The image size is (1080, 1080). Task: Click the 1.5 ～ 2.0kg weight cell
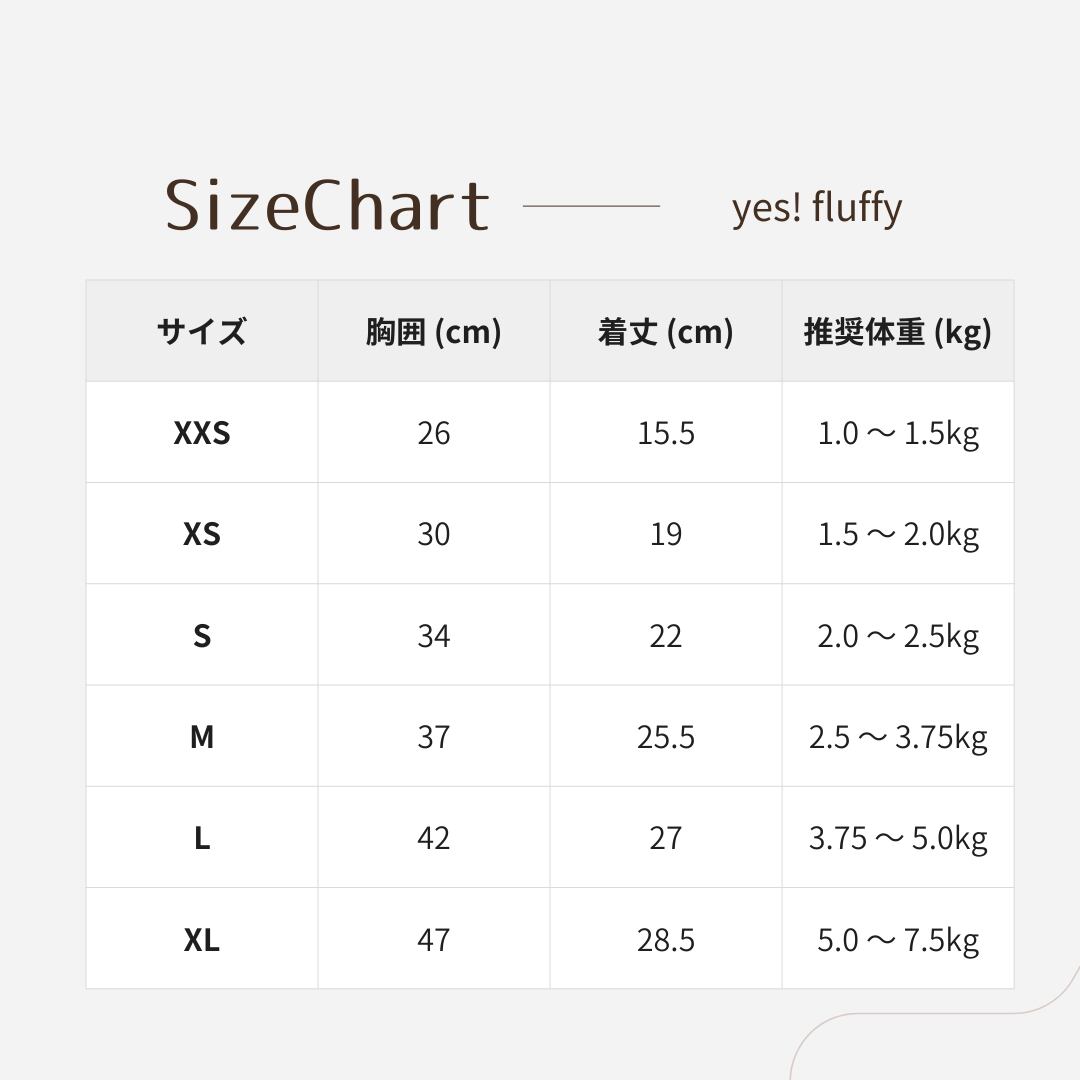[897, 534]
